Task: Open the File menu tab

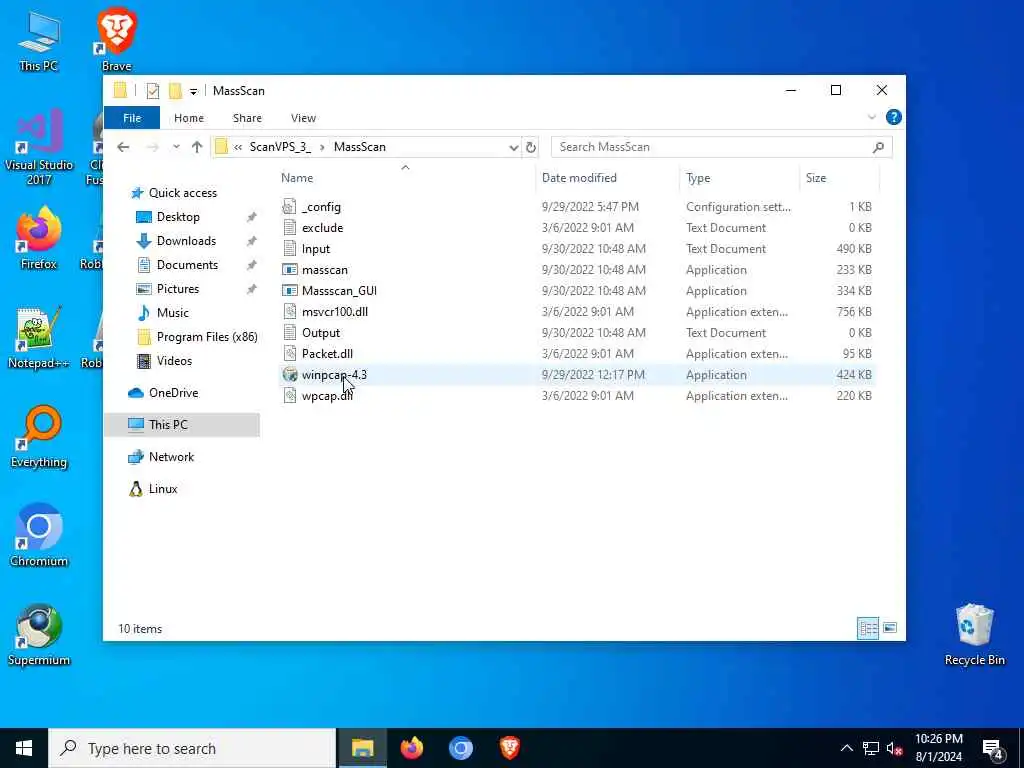Action: (x=132, y=118)
